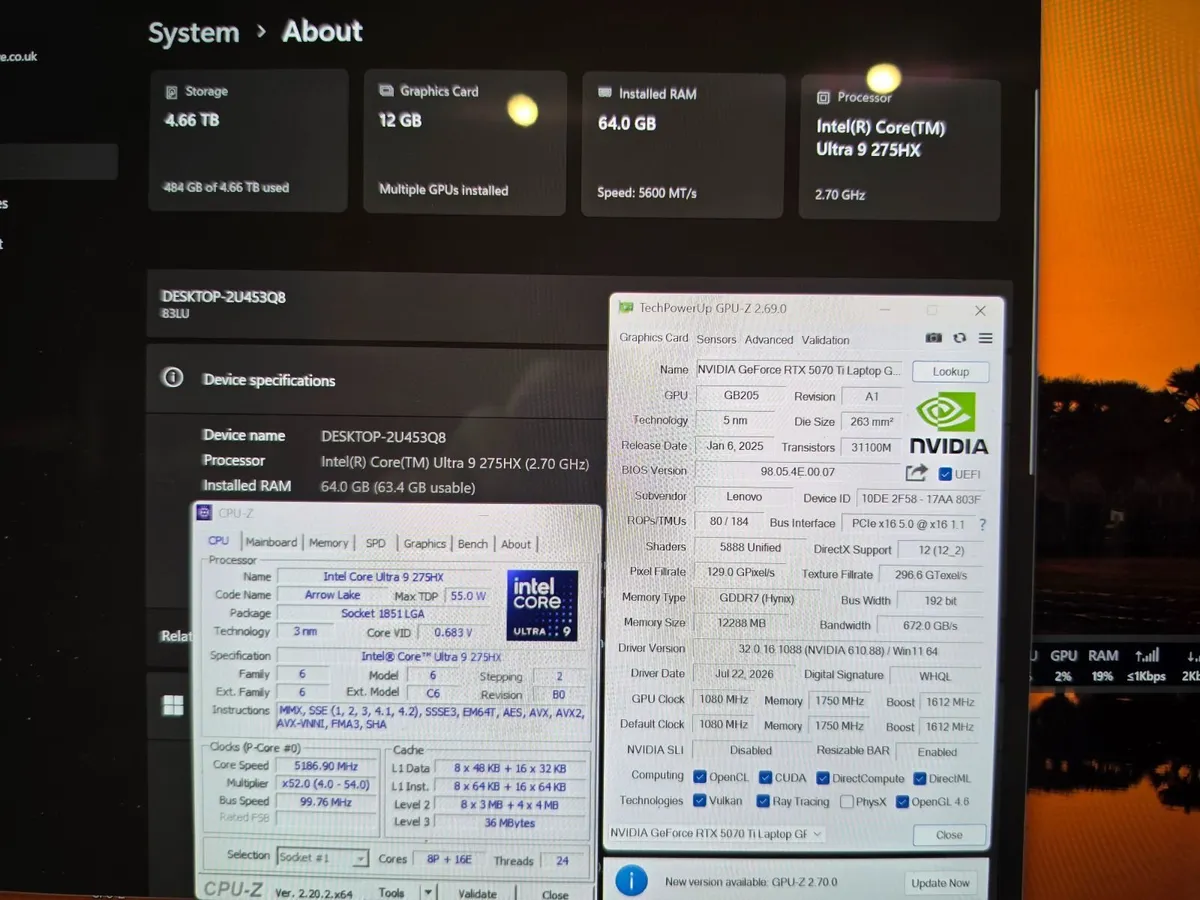This screenshot has height=900, width=1200.
Task: Open the CPU-Z Tools dropdown arrow
Action: (x=427, y=892)
